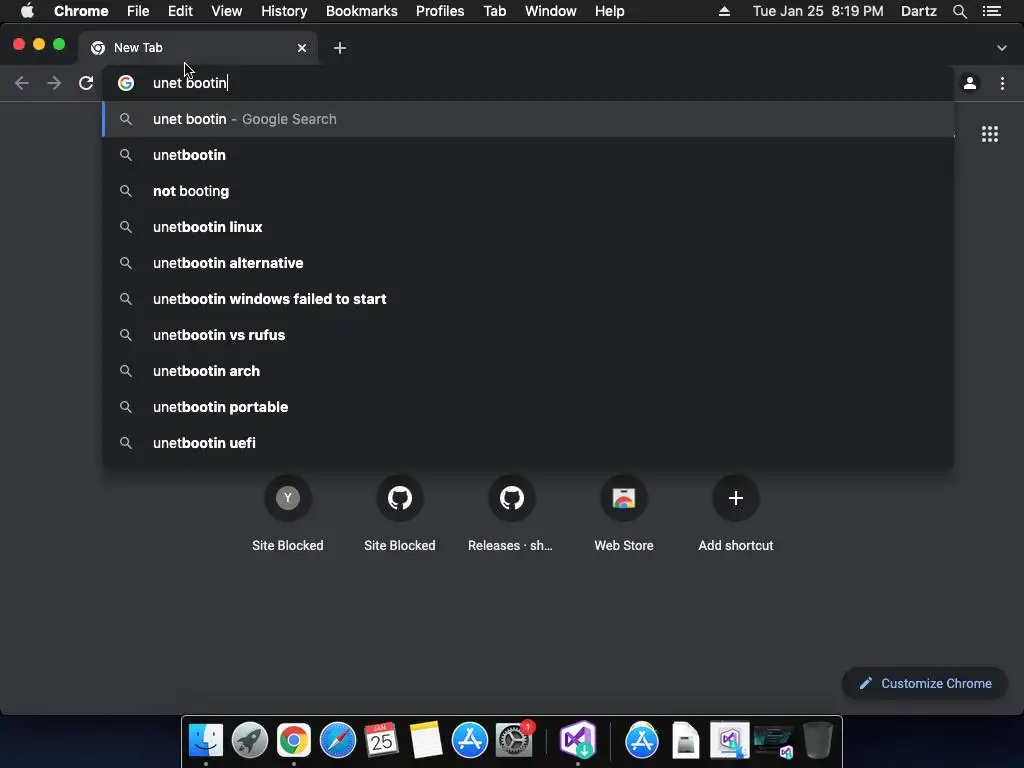Expand the tab search chevron
Screen dimensions: 1024x768
tap(1002, 48)
